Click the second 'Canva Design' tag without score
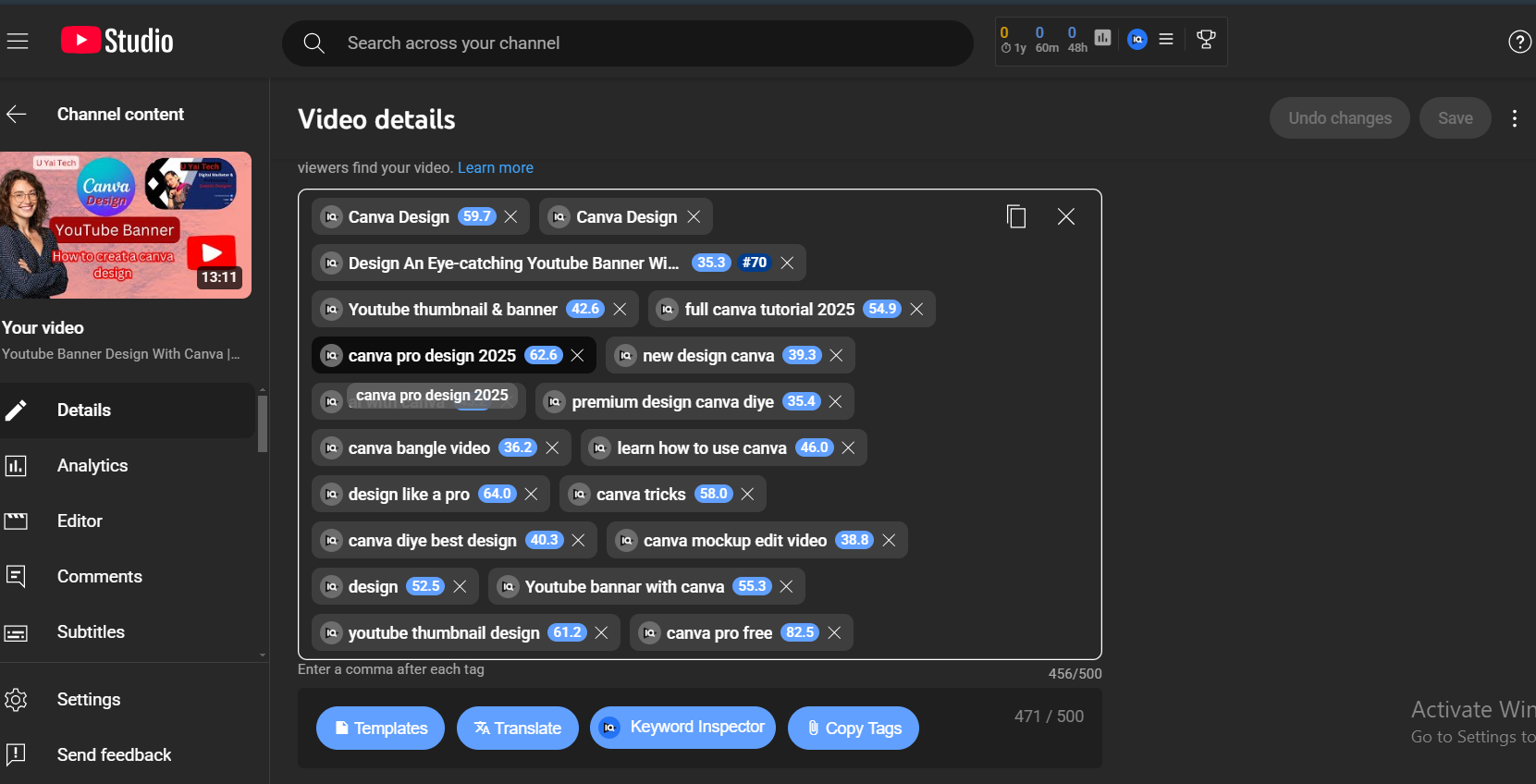Screen dimensions: 1536x784 click(x=626, y=216)
